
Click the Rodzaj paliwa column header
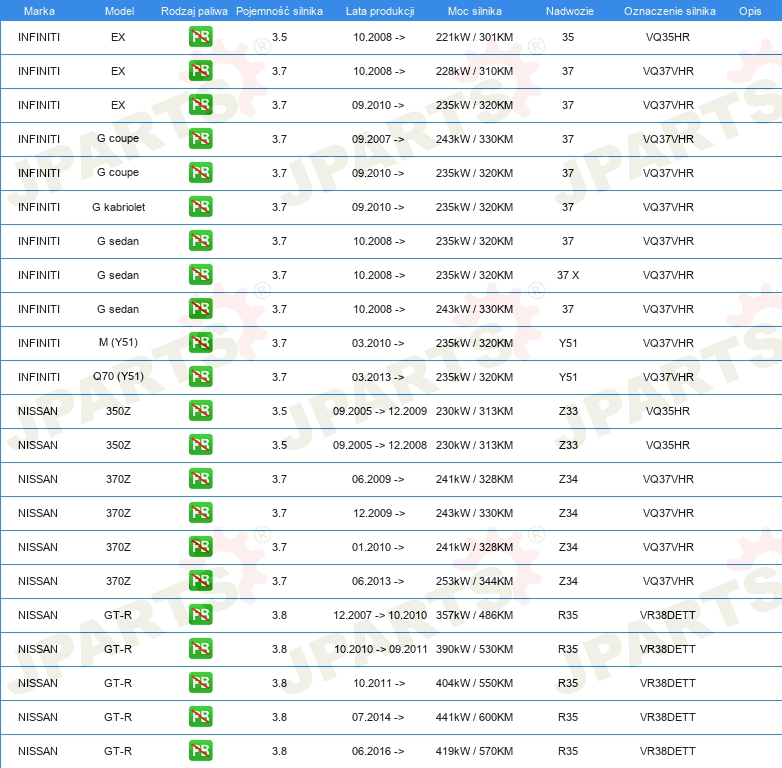tap(195, 11)
